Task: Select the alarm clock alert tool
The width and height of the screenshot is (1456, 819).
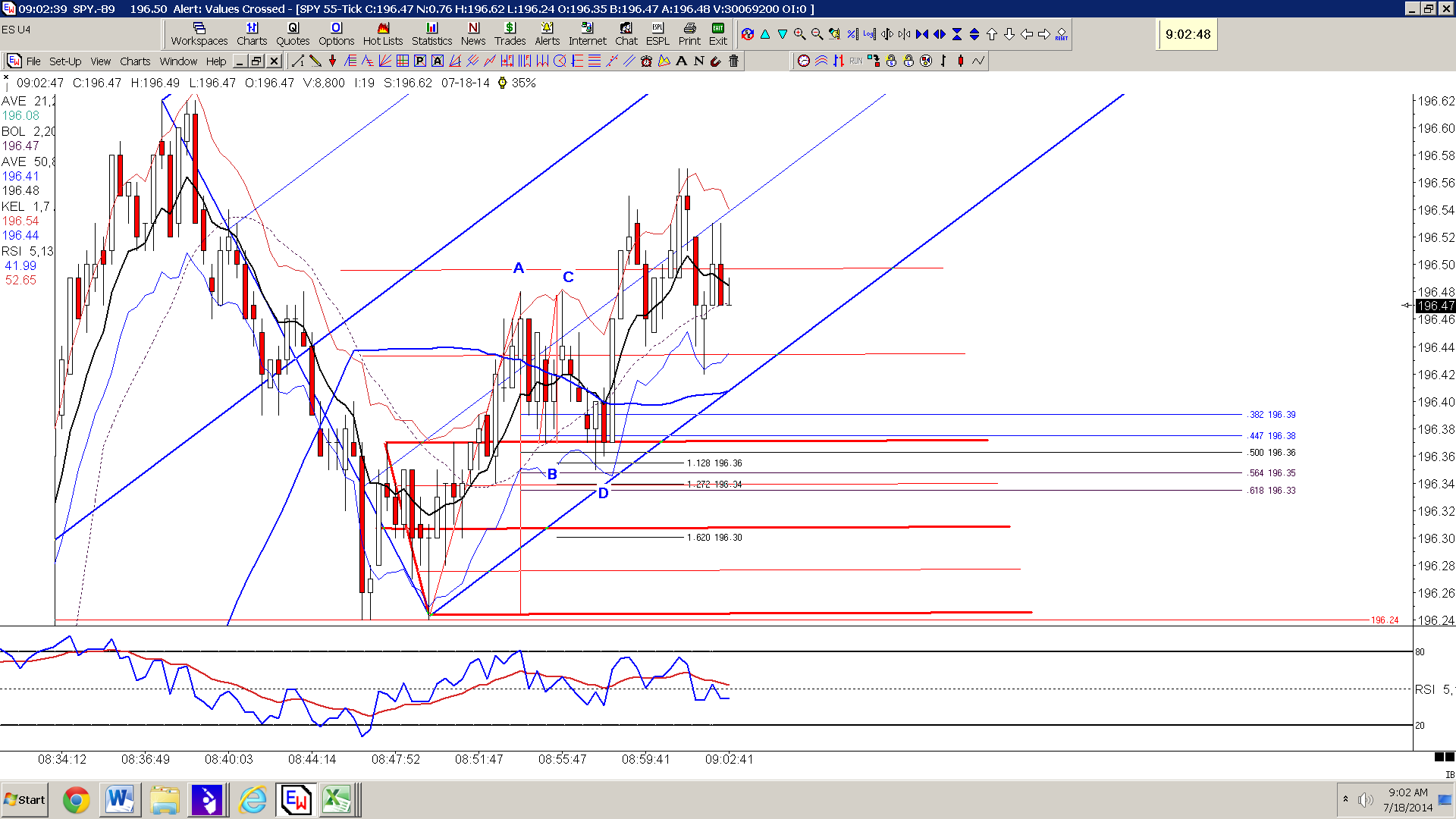Action: 647,61
